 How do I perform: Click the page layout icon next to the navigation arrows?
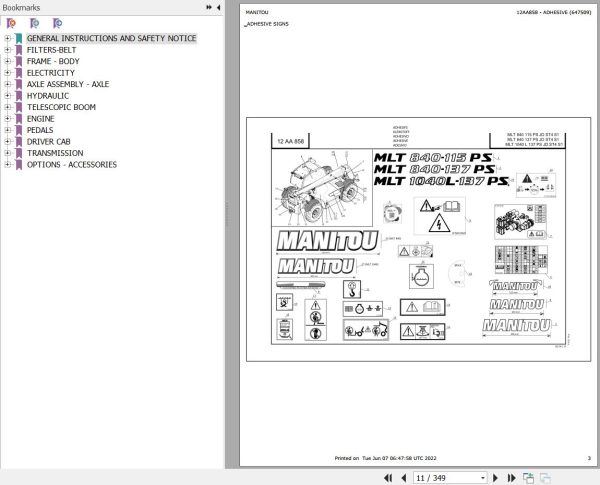pos(528,478)
